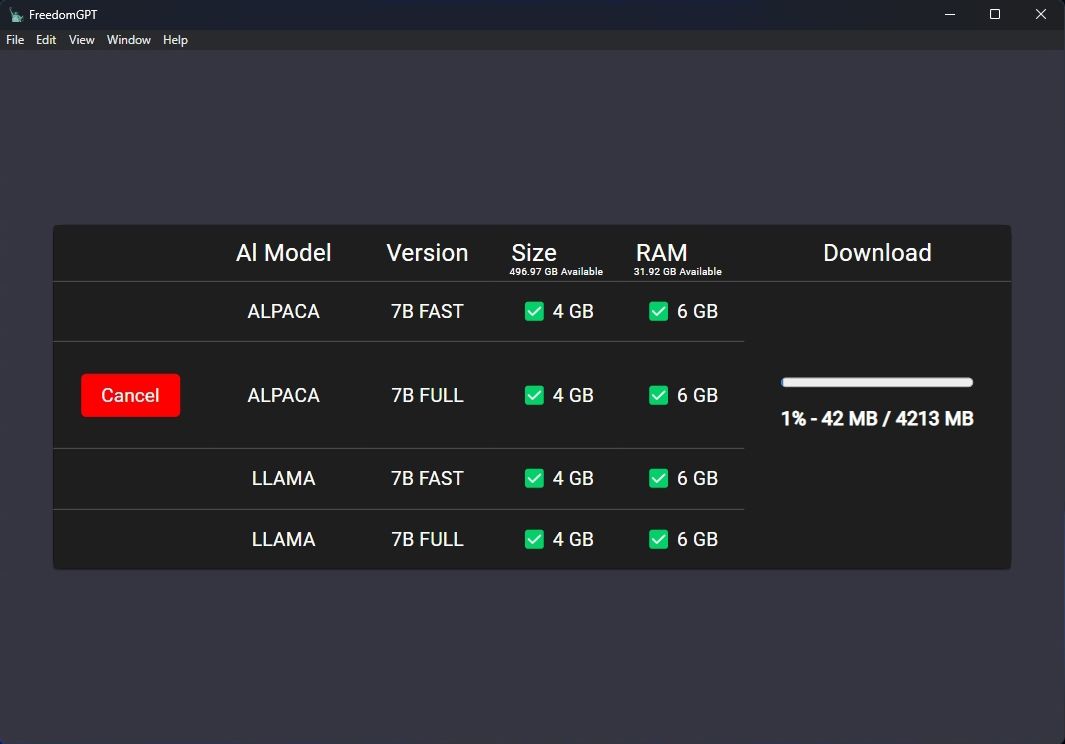This screenshot has height=744, width=1065.
Task: Open the Edit menu
Action: pyautogui.click(x=45, y=40)
